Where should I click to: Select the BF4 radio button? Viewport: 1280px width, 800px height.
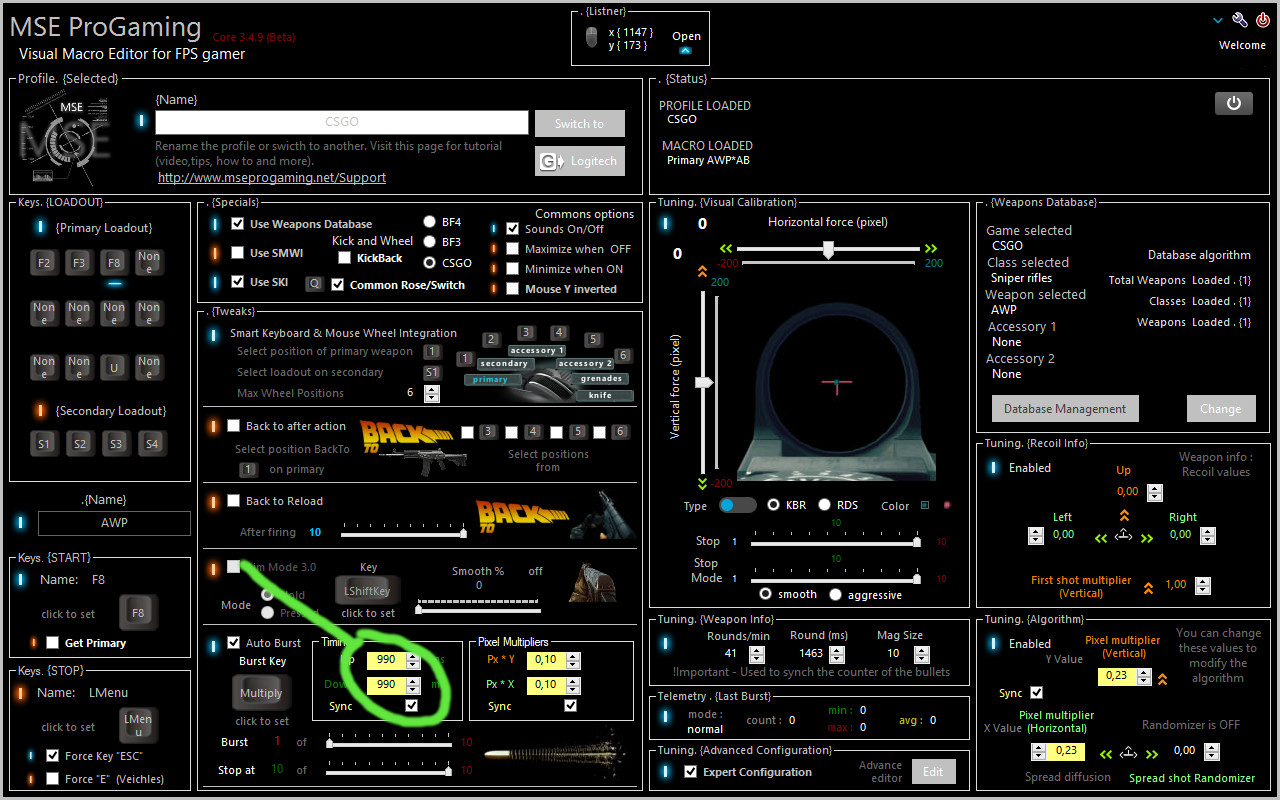pyautogui.click(x=430, y=222)
